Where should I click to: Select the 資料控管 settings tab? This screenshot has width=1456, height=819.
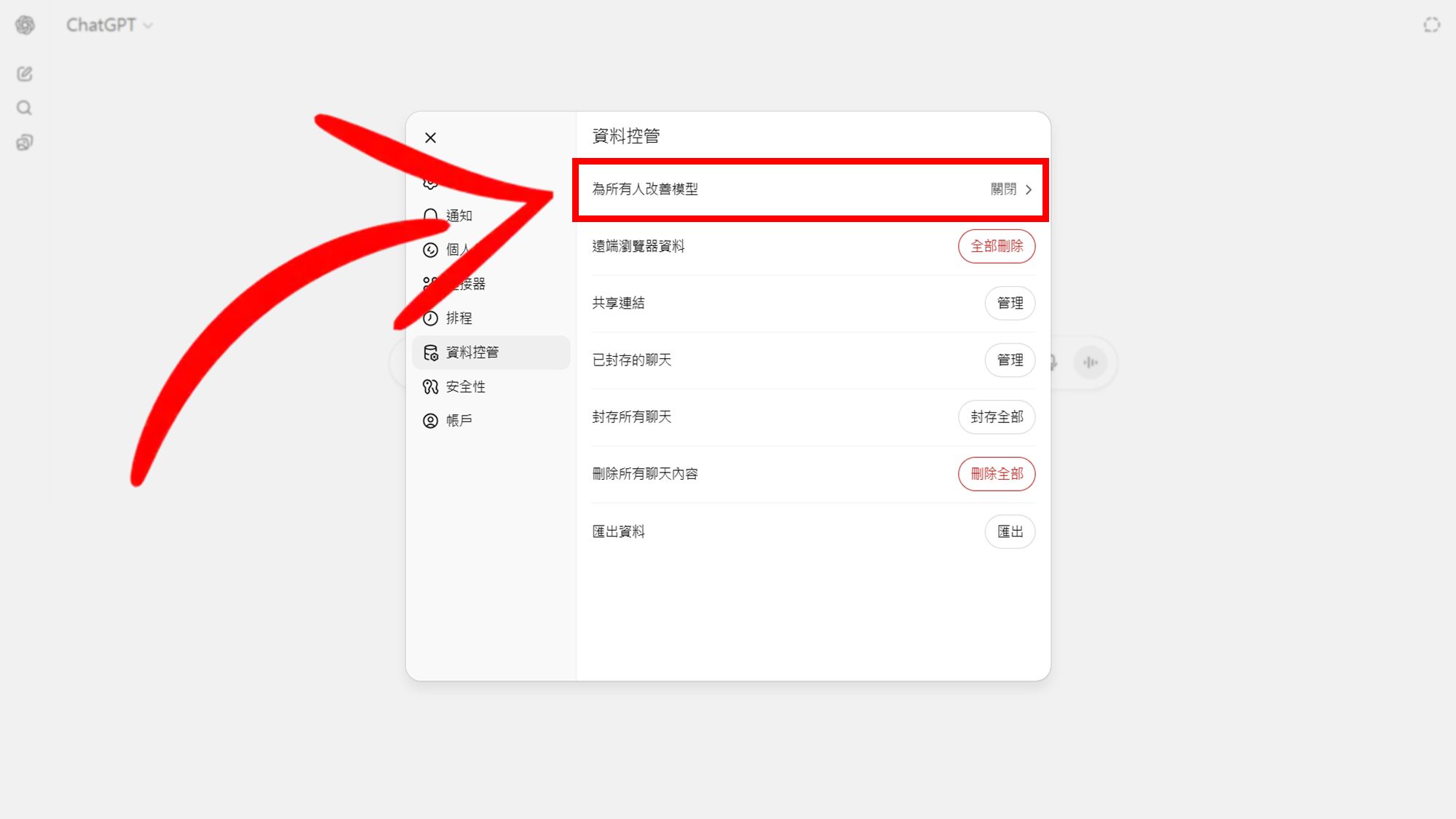click(491, 352)
